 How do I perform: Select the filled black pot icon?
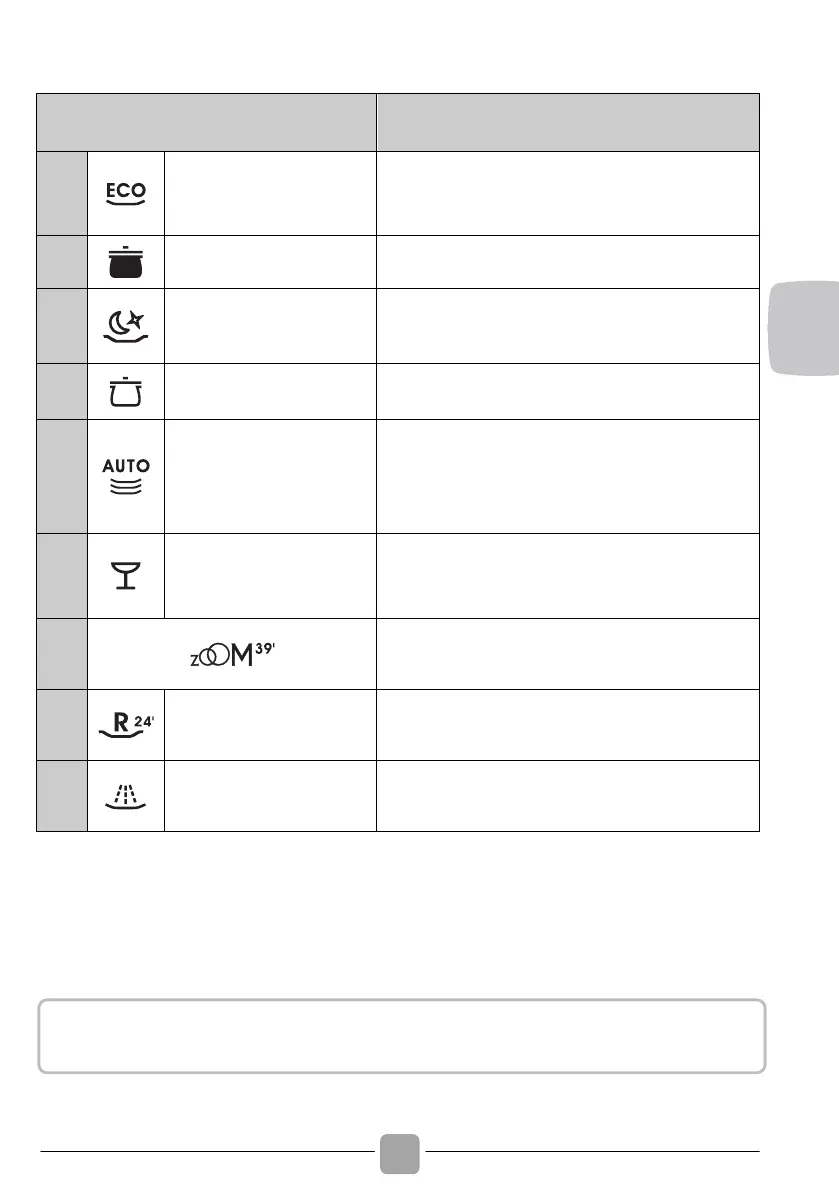127,263
